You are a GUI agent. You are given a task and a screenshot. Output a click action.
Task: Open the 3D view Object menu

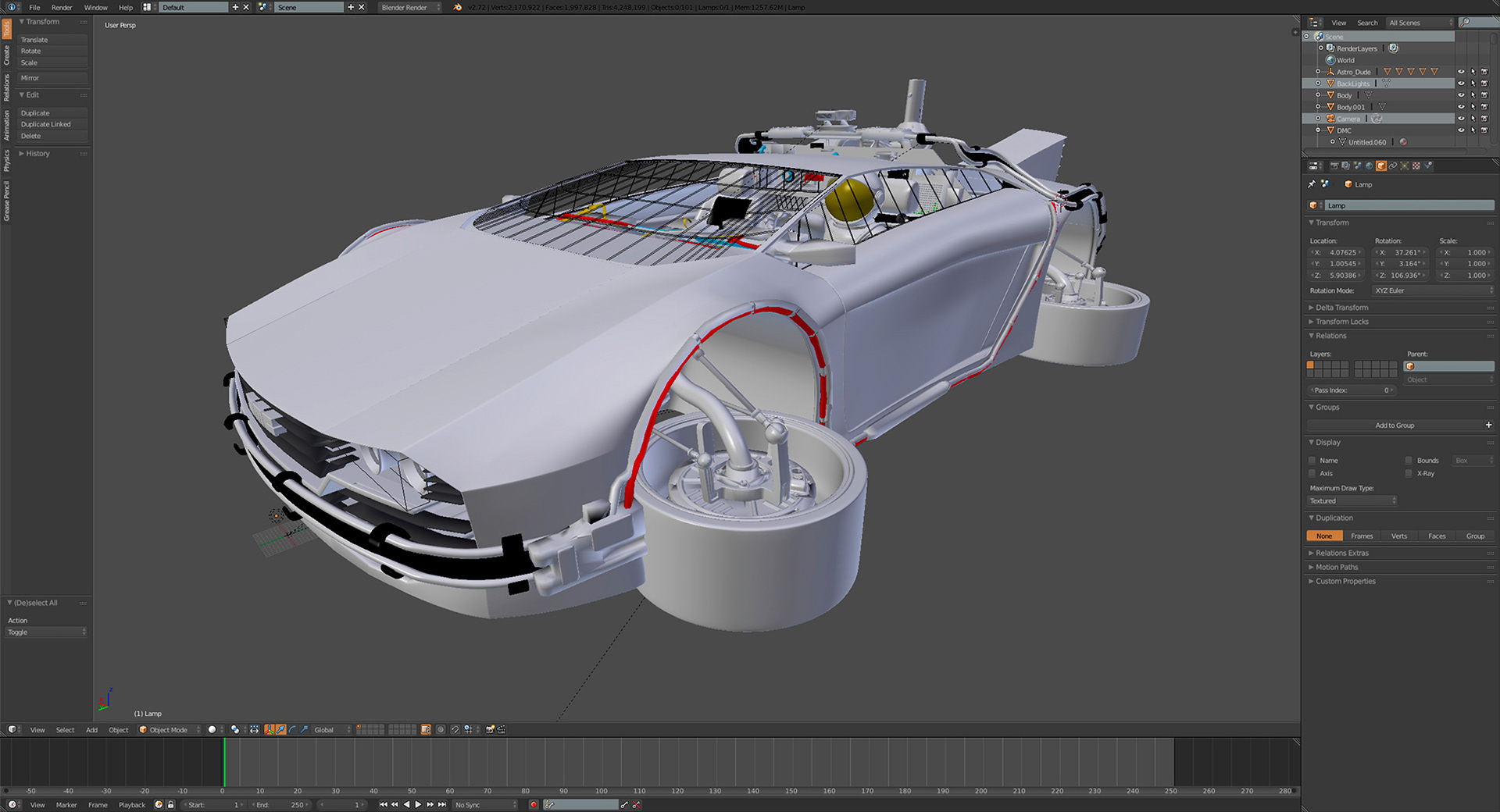point(119,729)
